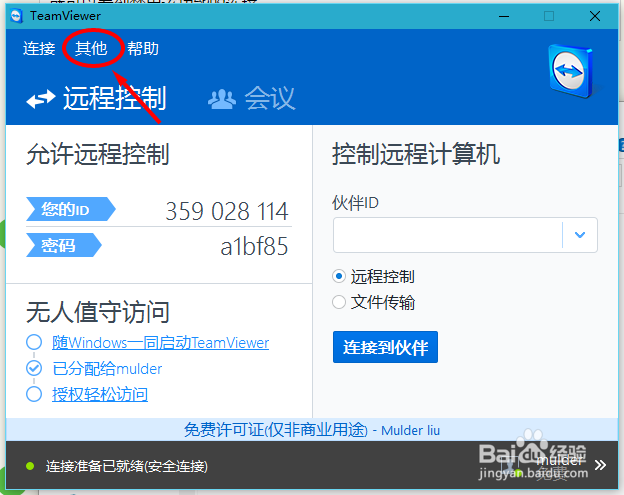624x495 pixels.
Task: Open the 授权轻松访问 link
Action: 100,394
